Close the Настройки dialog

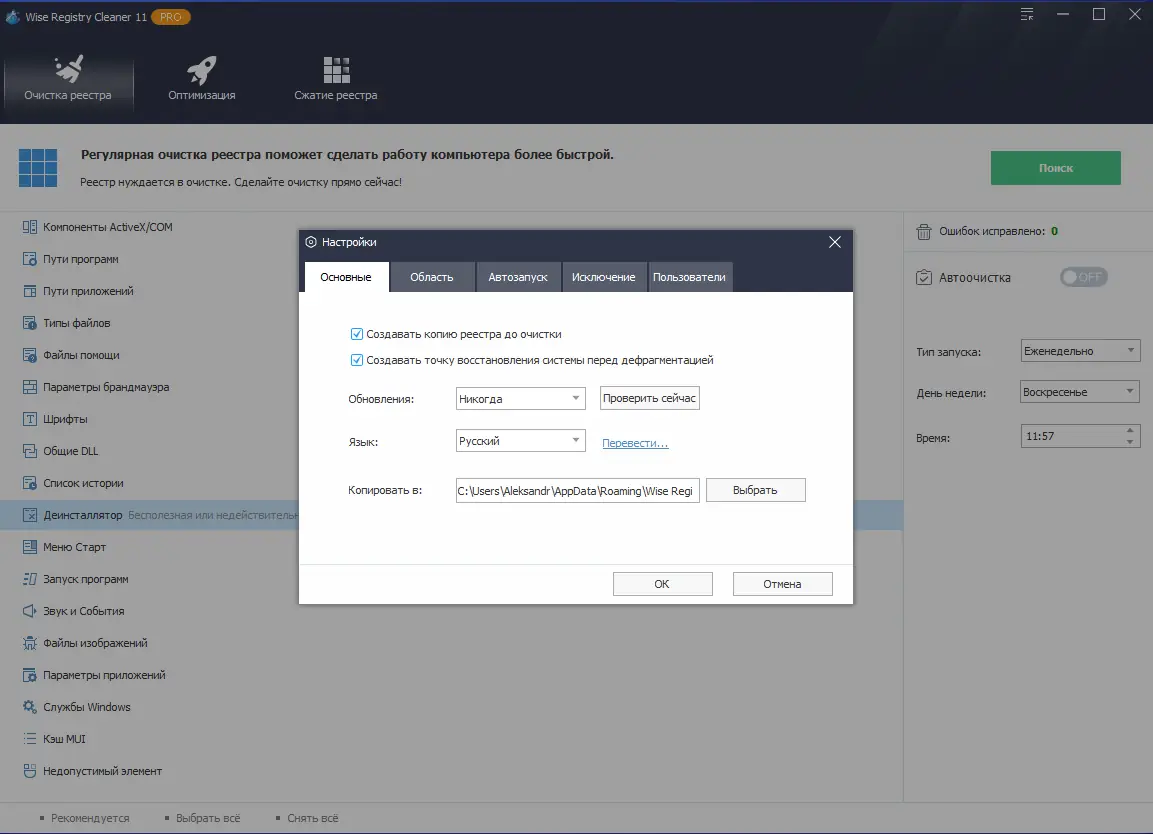[835, 242]
